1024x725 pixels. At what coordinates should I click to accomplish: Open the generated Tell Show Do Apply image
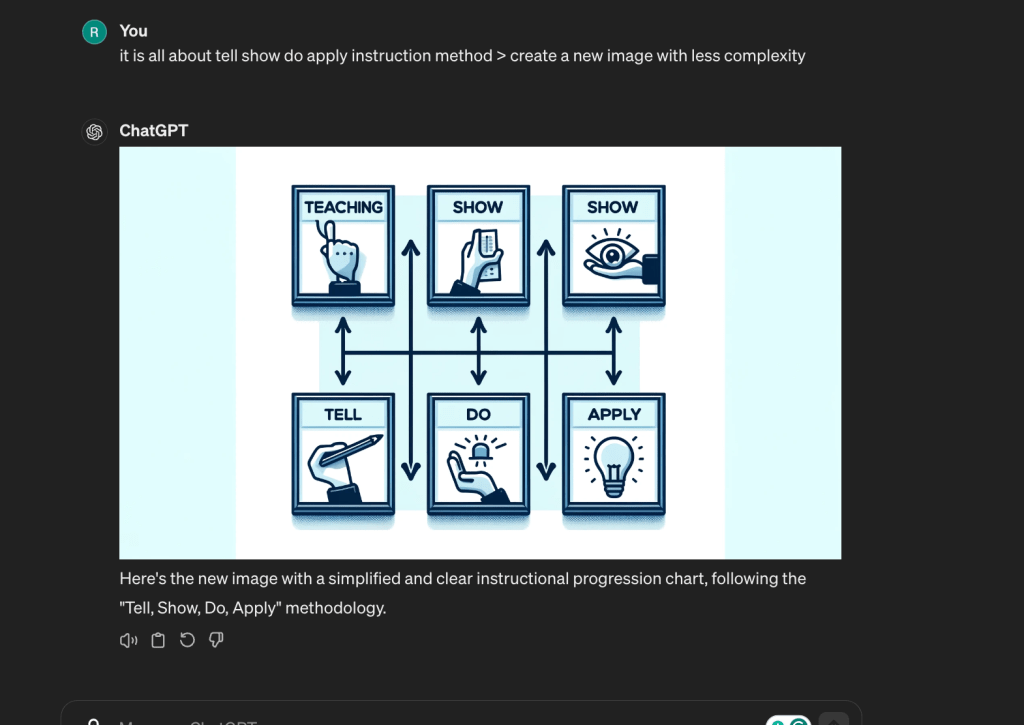tap(480, 353)
